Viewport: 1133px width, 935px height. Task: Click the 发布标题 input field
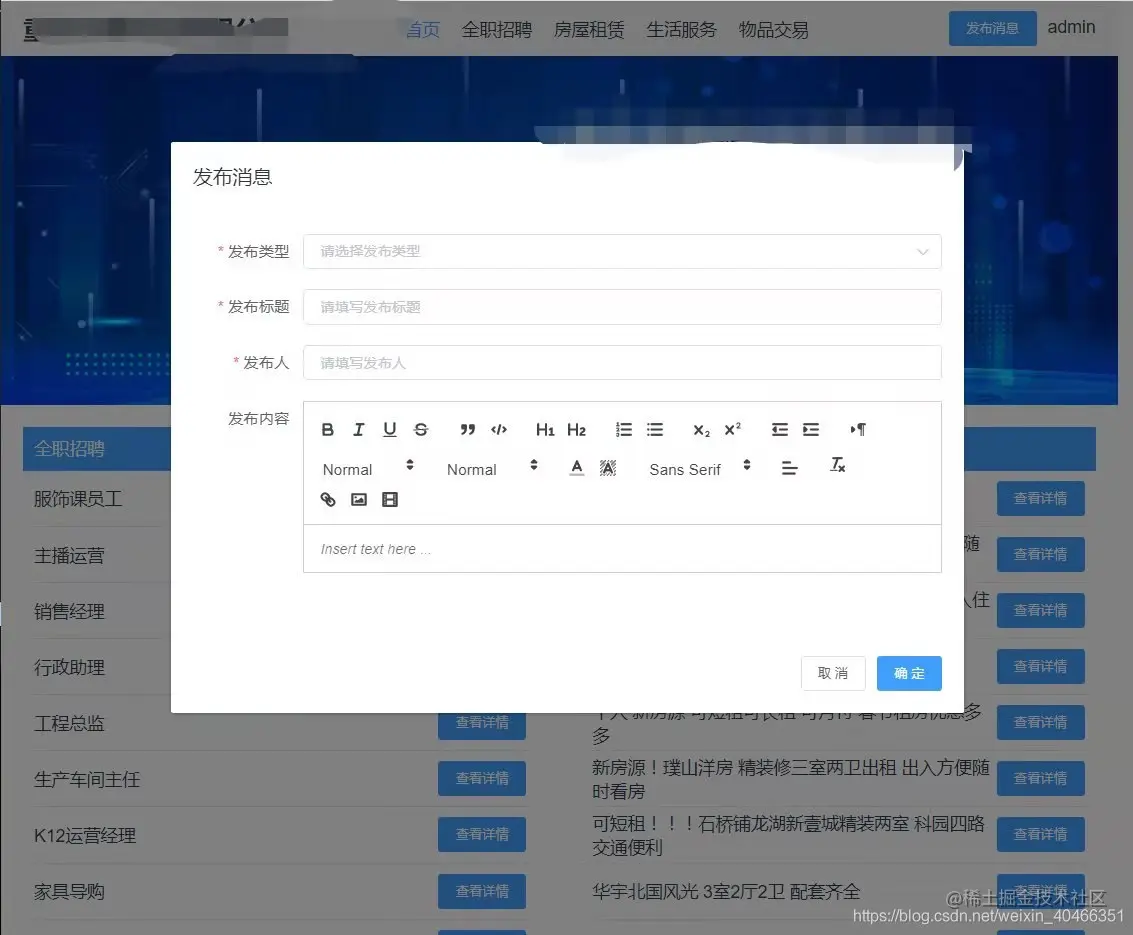pos(622,307)
